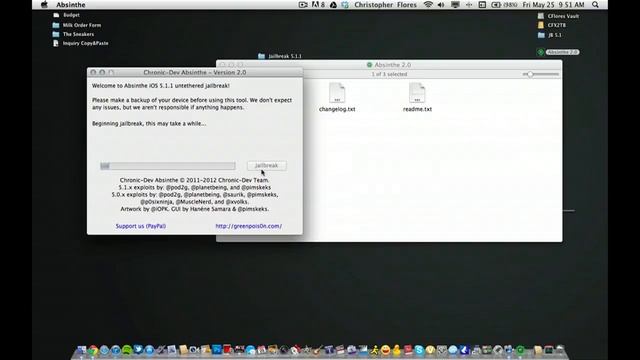This screenshot has width=640, height=360.
Task: Select the CFX2TB drive on desktop
Action: point(552,25)
